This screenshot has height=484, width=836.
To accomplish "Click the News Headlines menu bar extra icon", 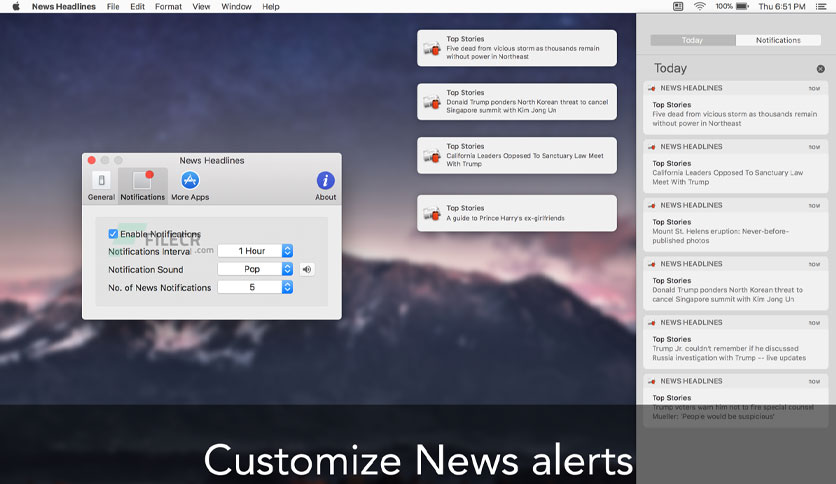I will click(x=678, y=6).
